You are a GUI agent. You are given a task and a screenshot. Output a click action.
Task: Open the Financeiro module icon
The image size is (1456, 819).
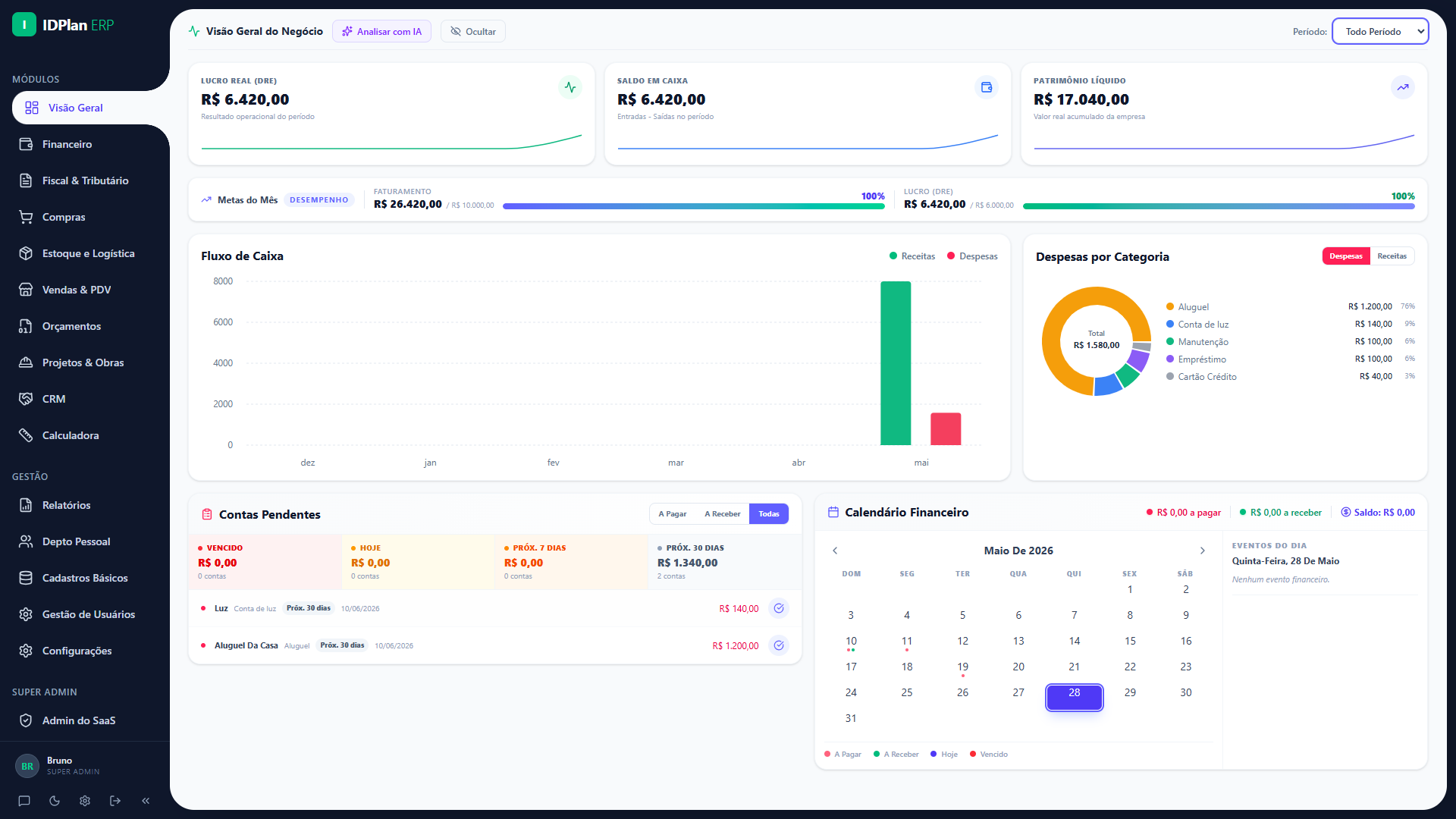26,144
